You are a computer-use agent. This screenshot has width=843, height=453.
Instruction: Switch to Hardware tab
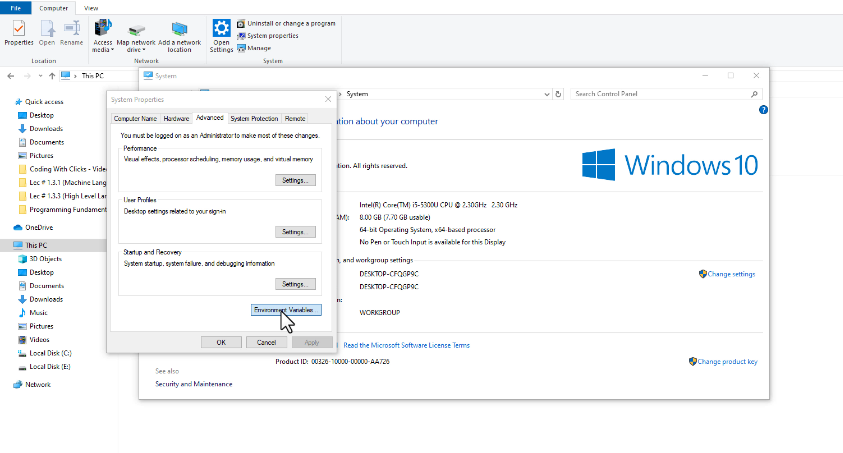(176, 118)
